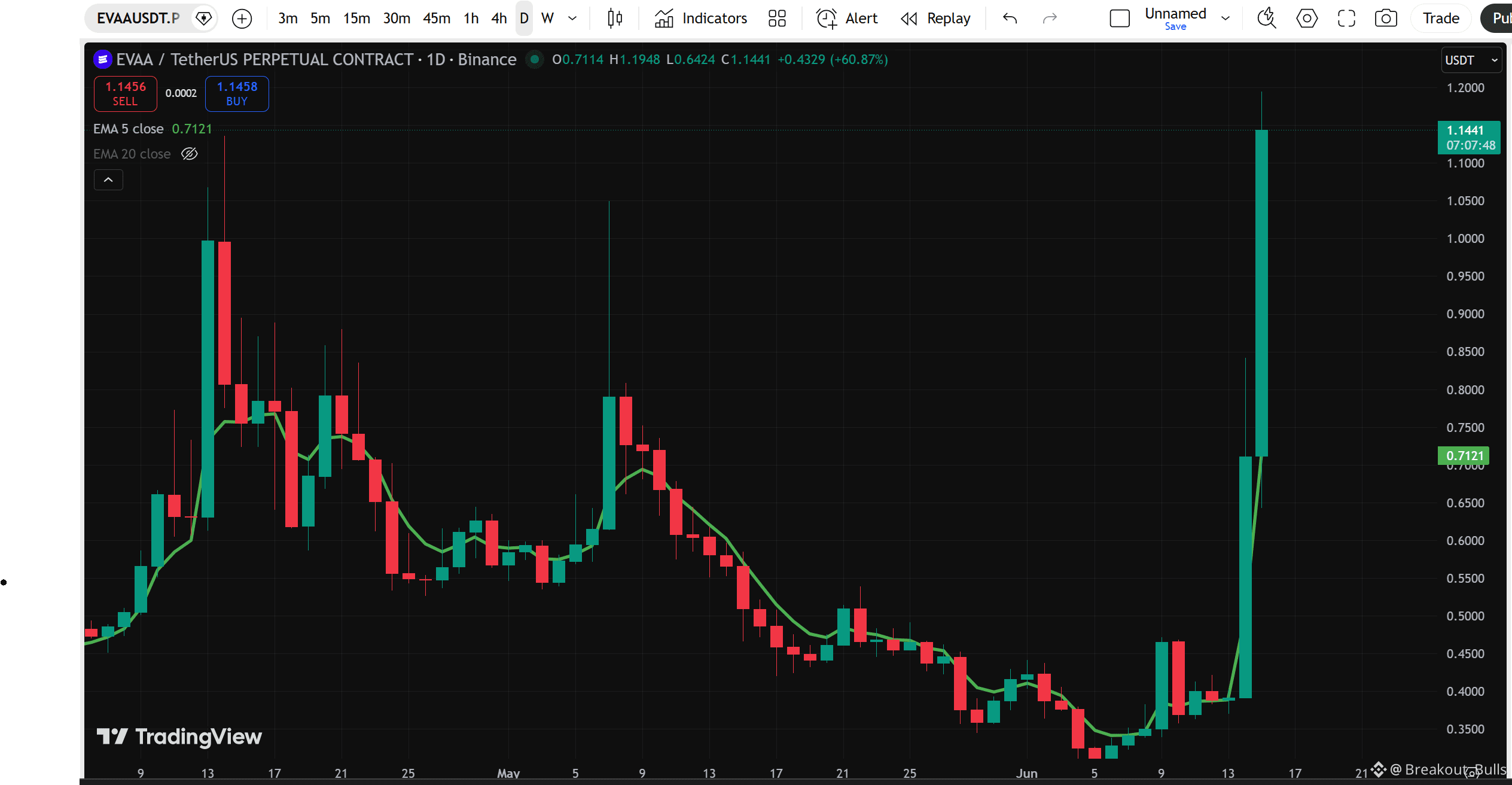Show the hidden EMA 20 close indicator
Viewport: 1512px width, 785px height.
point(189,154)
